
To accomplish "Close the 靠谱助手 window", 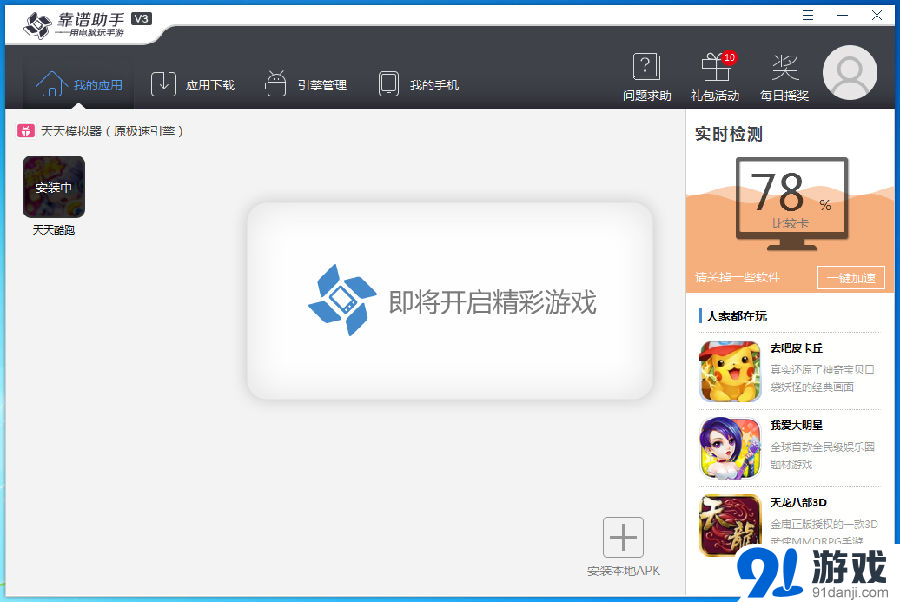I will click(x=876, y=15).
